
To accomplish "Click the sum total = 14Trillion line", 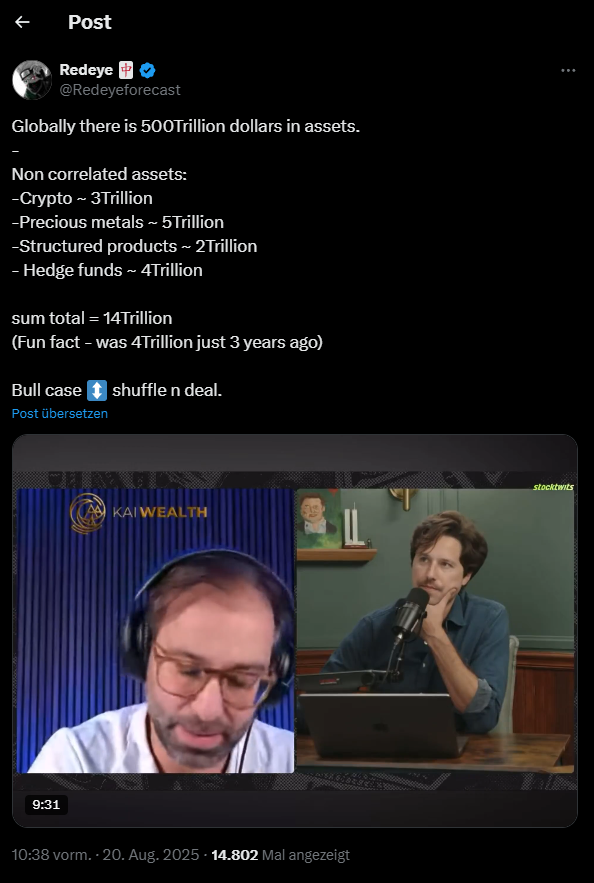I will point(92,318).
